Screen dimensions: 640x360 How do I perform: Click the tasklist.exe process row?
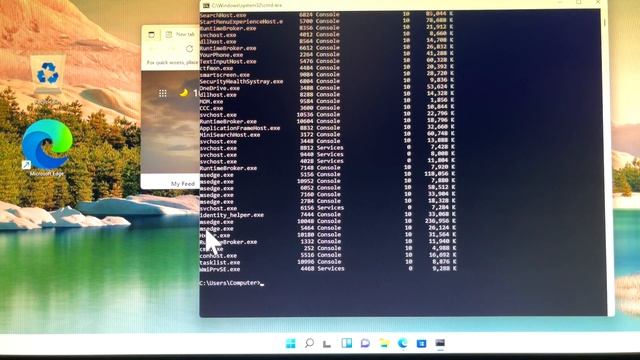pyautogui.click(x=328, y=262)
